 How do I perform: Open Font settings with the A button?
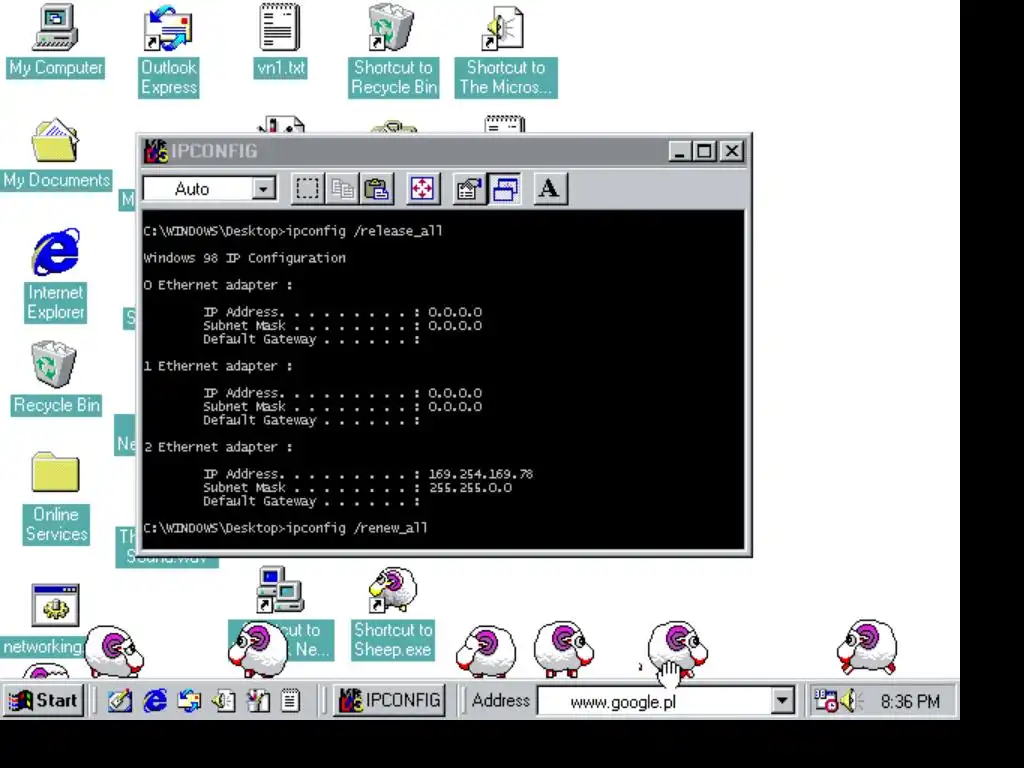tap(550, 189)
